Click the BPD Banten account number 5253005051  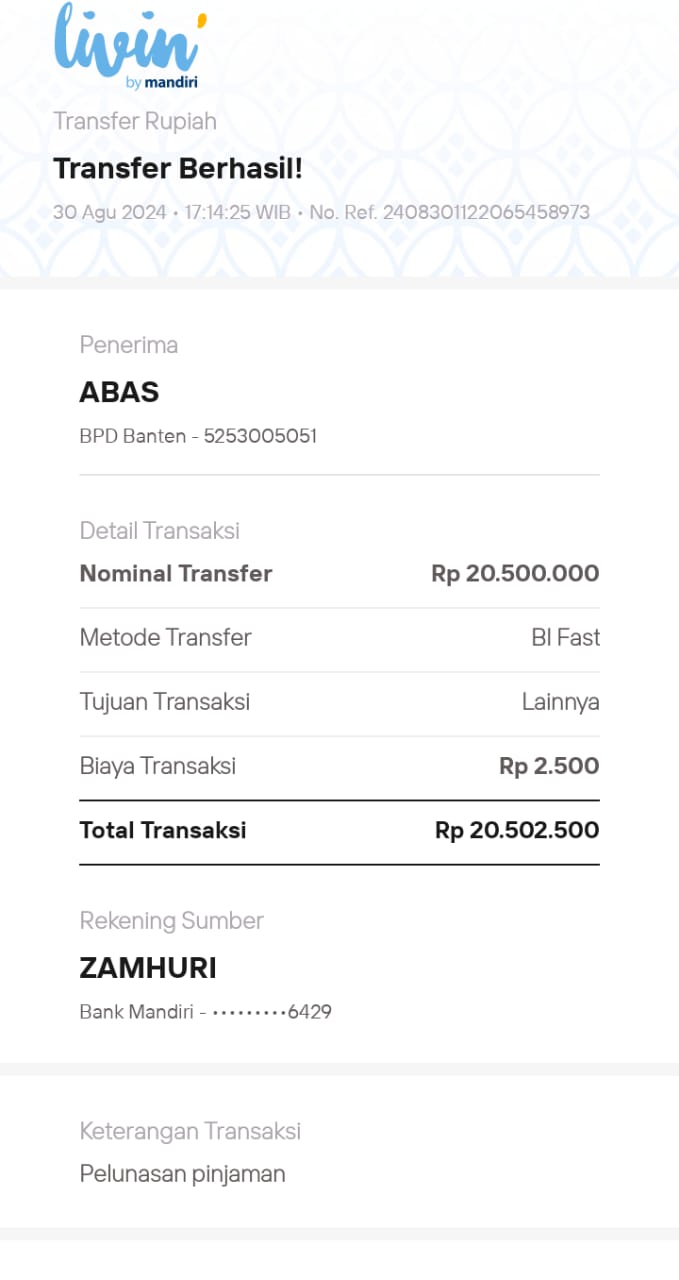pos(260,436)
